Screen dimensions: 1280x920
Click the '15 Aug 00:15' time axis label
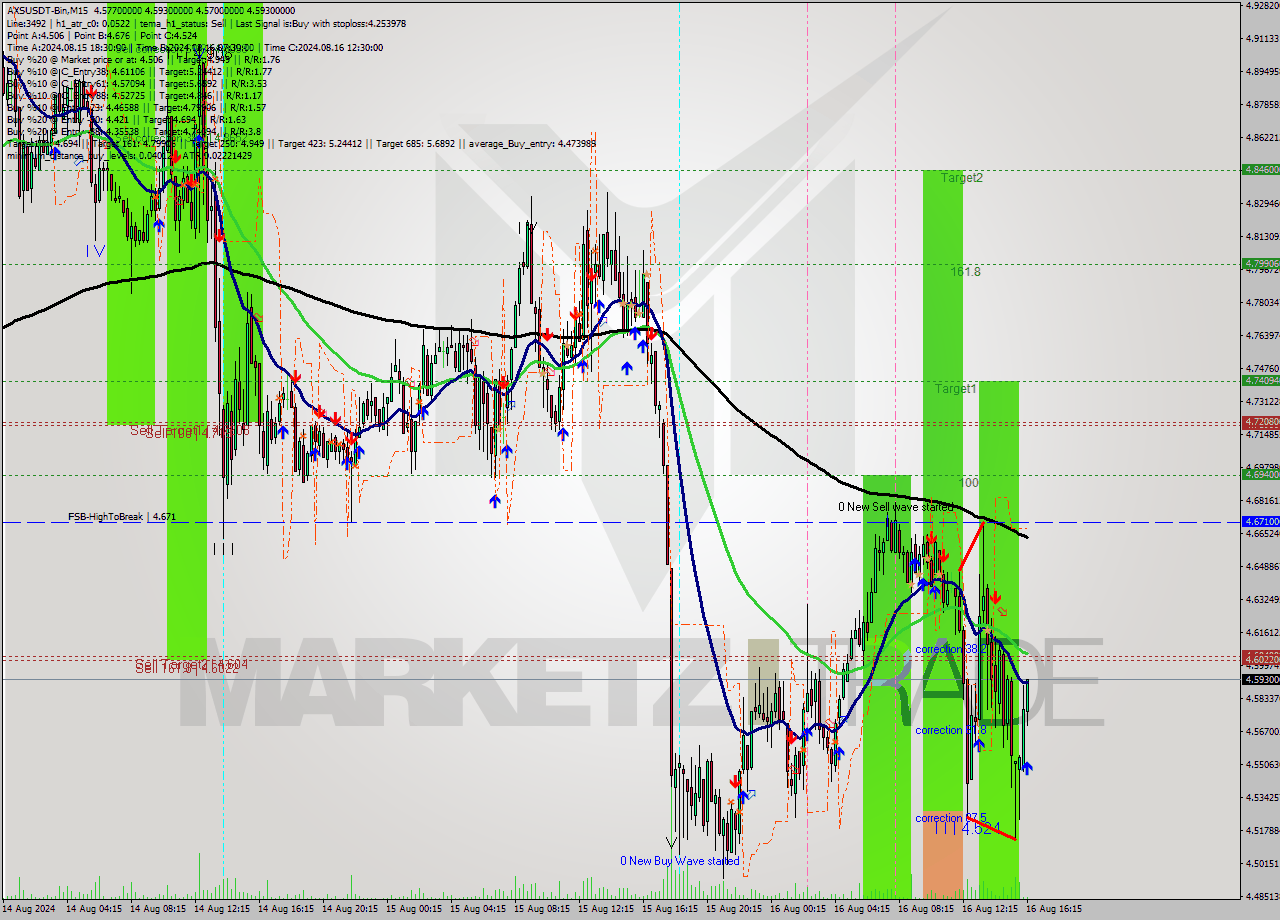coord(414,909)
